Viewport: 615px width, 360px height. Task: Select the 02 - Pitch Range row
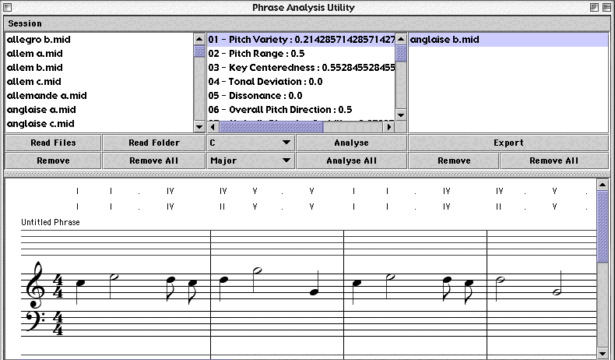point(301,54)
